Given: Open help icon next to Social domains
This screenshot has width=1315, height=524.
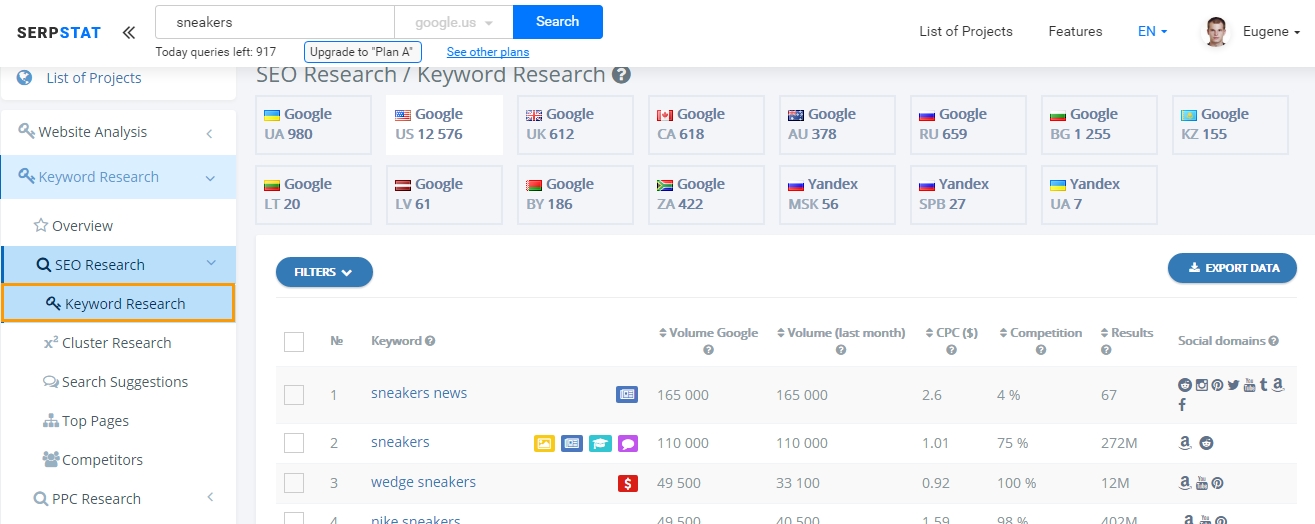Looking at the screenshot, I should click(x=1273, y=341).
